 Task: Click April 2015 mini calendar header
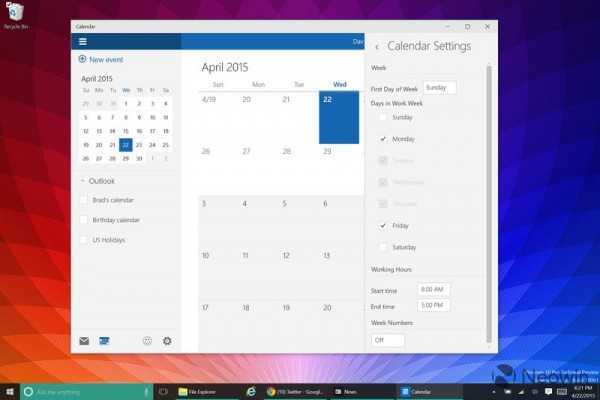pyautogui.click(x=97, y=78)
